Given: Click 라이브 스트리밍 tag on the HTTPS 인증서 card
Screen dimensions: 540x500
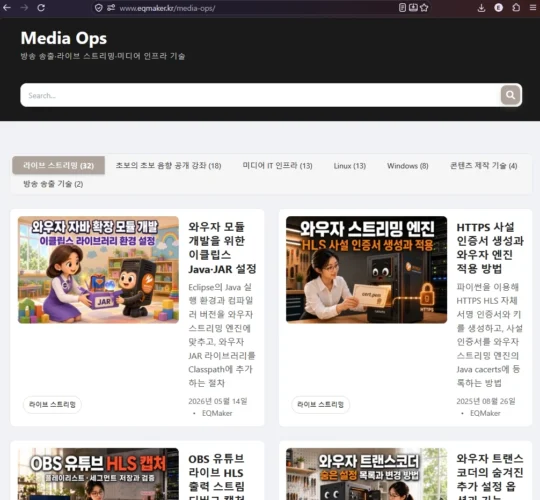Looking at the screenshot, I should pos(321,404).
